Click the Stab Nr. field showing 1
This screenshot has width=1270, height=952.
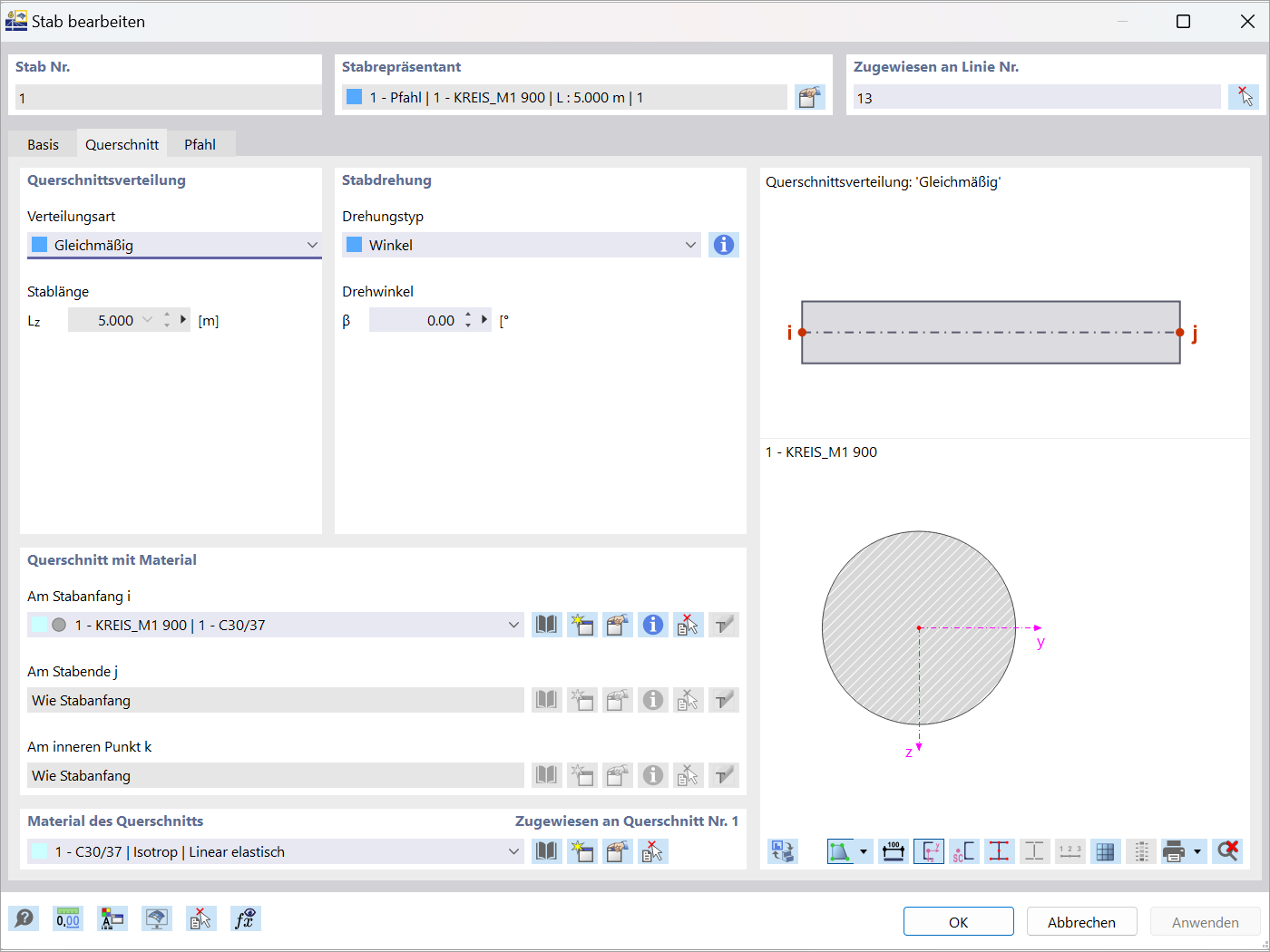[x=169, y=98]
